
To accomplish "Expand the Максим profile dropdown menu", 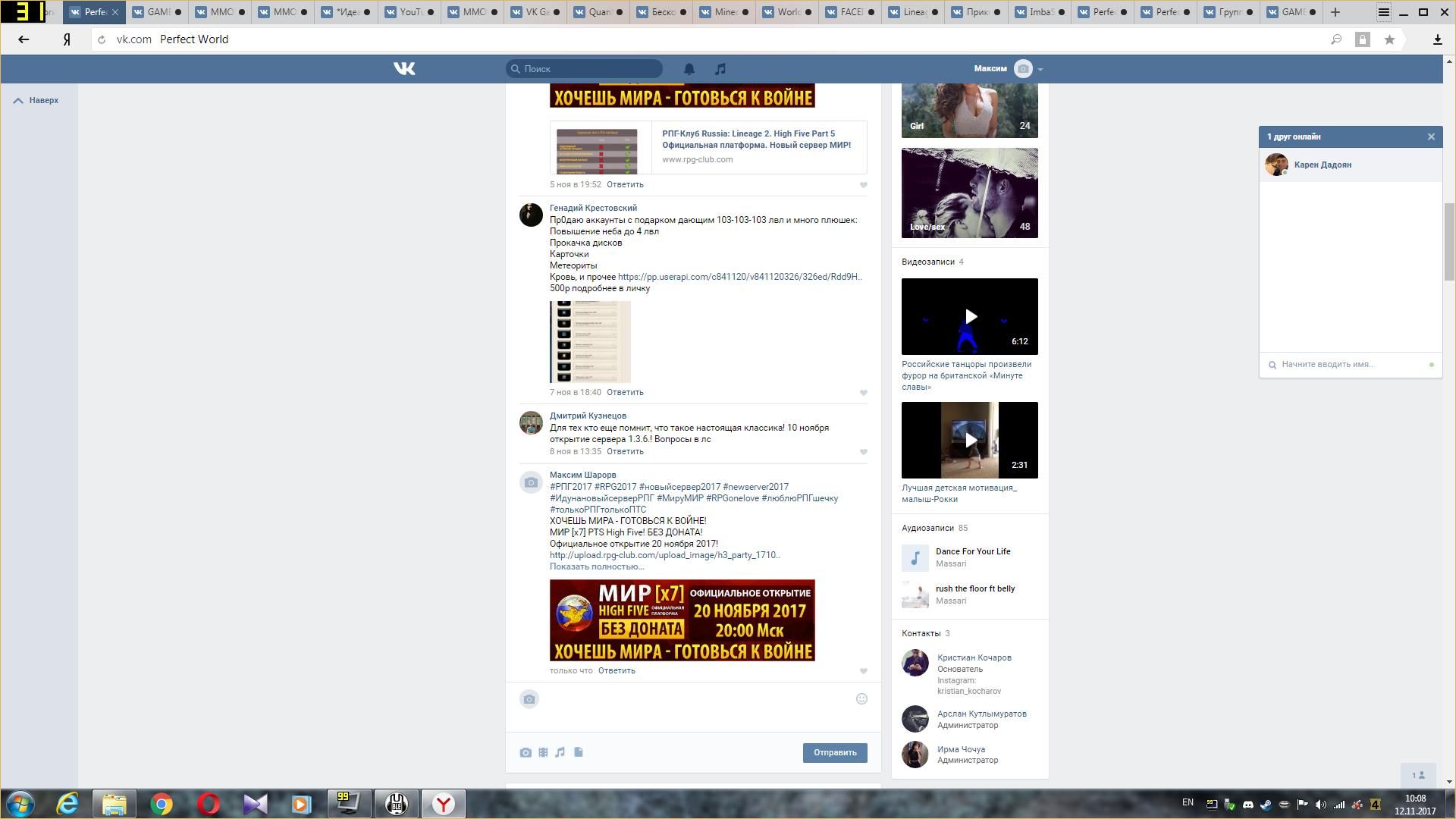I will [1040, 69].
